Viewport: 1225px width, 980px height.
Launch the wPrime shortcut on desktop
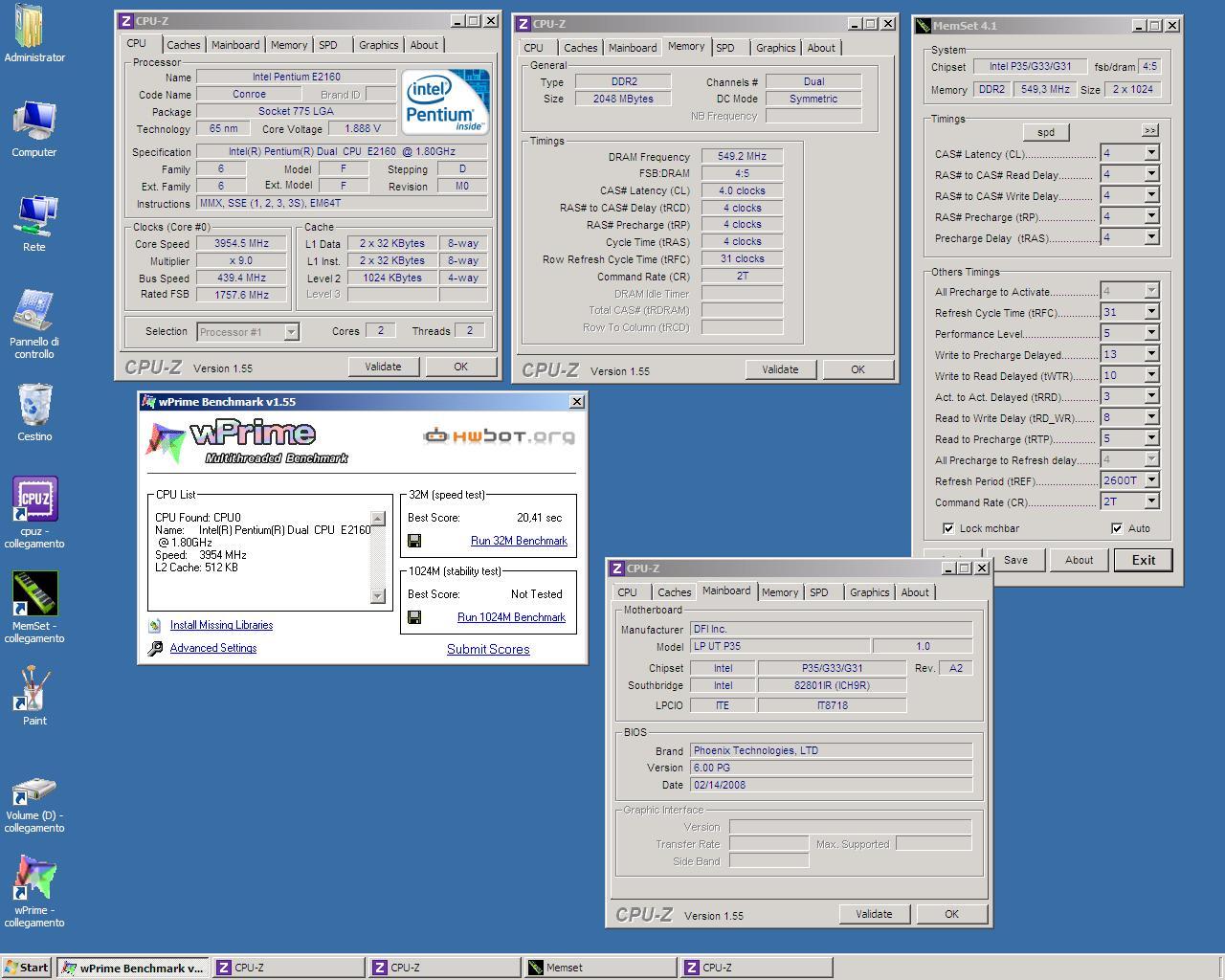coord(34,878)
